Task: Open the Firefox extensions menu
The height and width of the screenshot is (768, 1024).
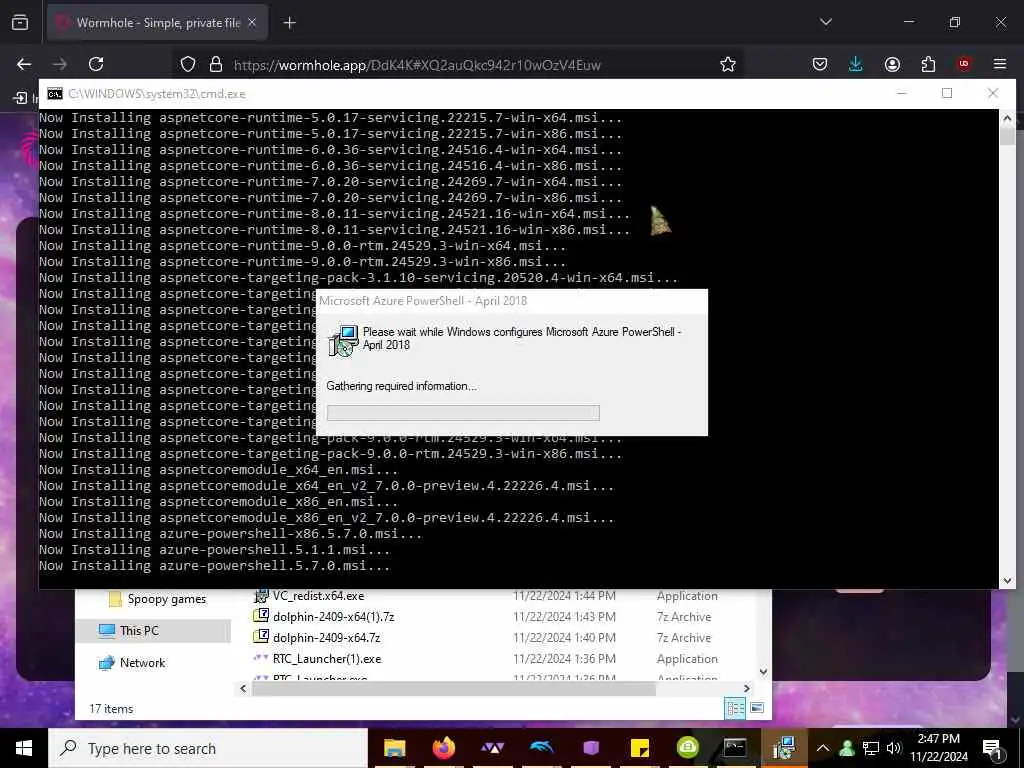Action: click(928, 64)
